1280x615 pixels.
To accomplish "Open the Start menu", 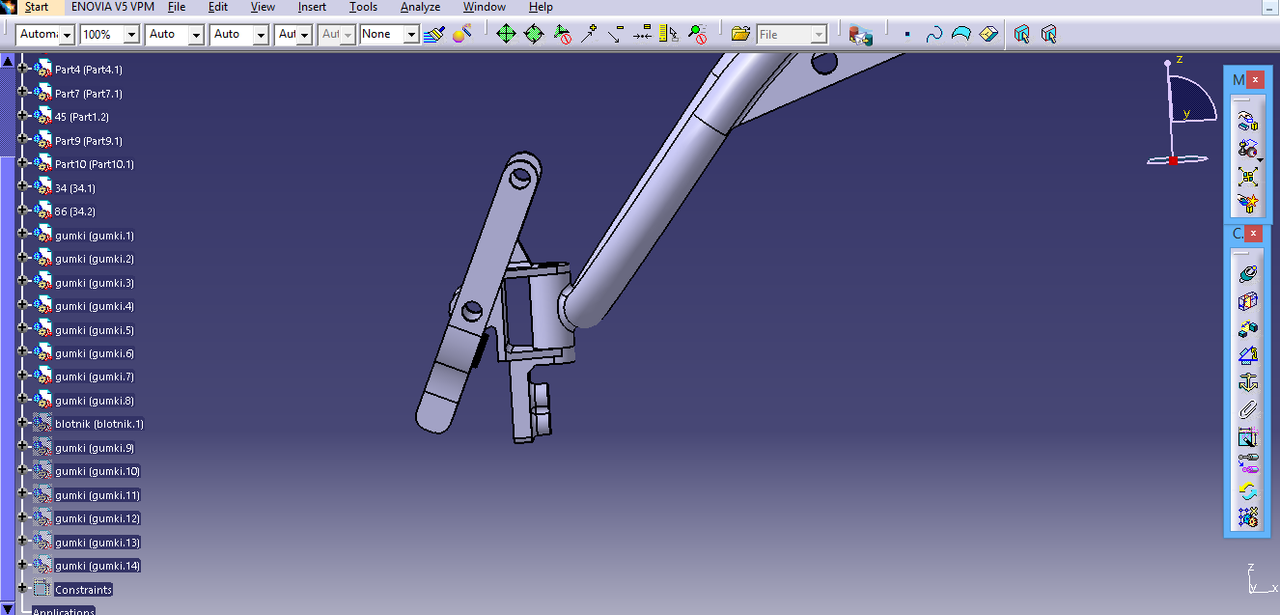I will pos(36,7).
